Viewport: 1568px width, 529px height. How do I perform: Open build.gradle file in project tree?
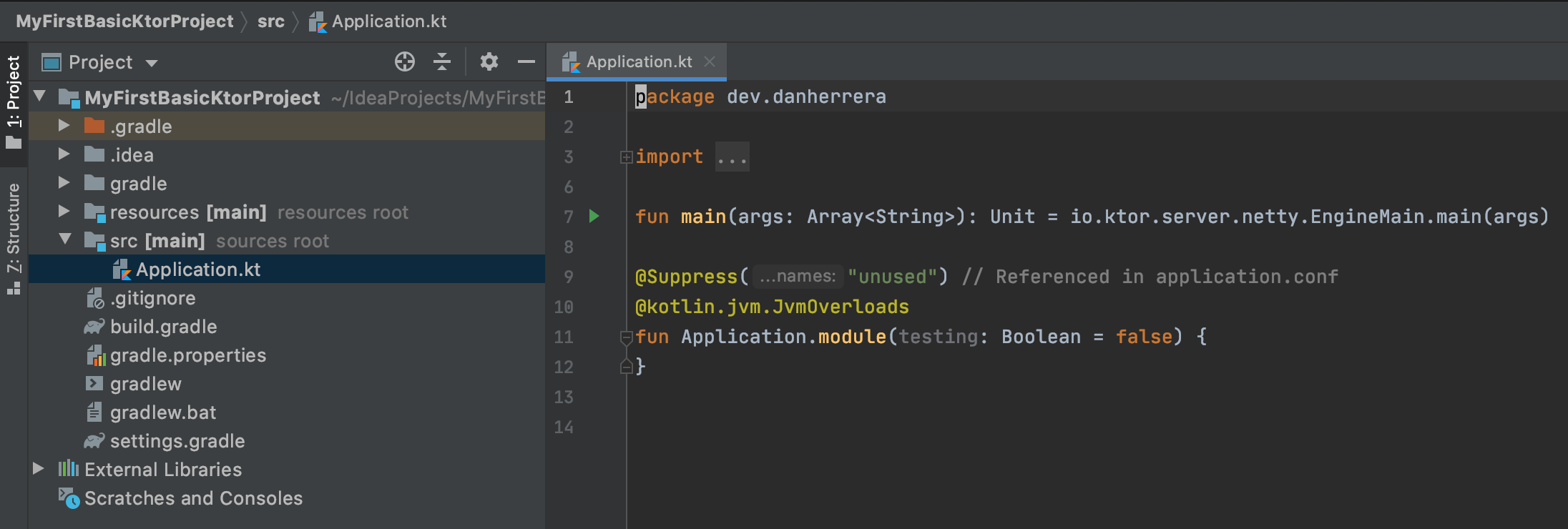tap(163, 327)
